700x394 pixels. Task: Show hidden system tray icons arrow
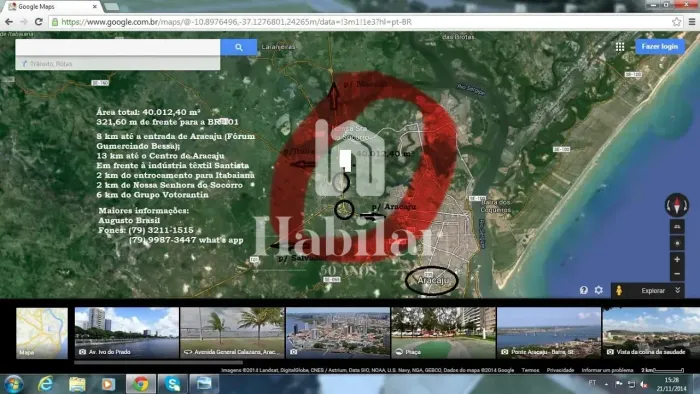[606, 384]
